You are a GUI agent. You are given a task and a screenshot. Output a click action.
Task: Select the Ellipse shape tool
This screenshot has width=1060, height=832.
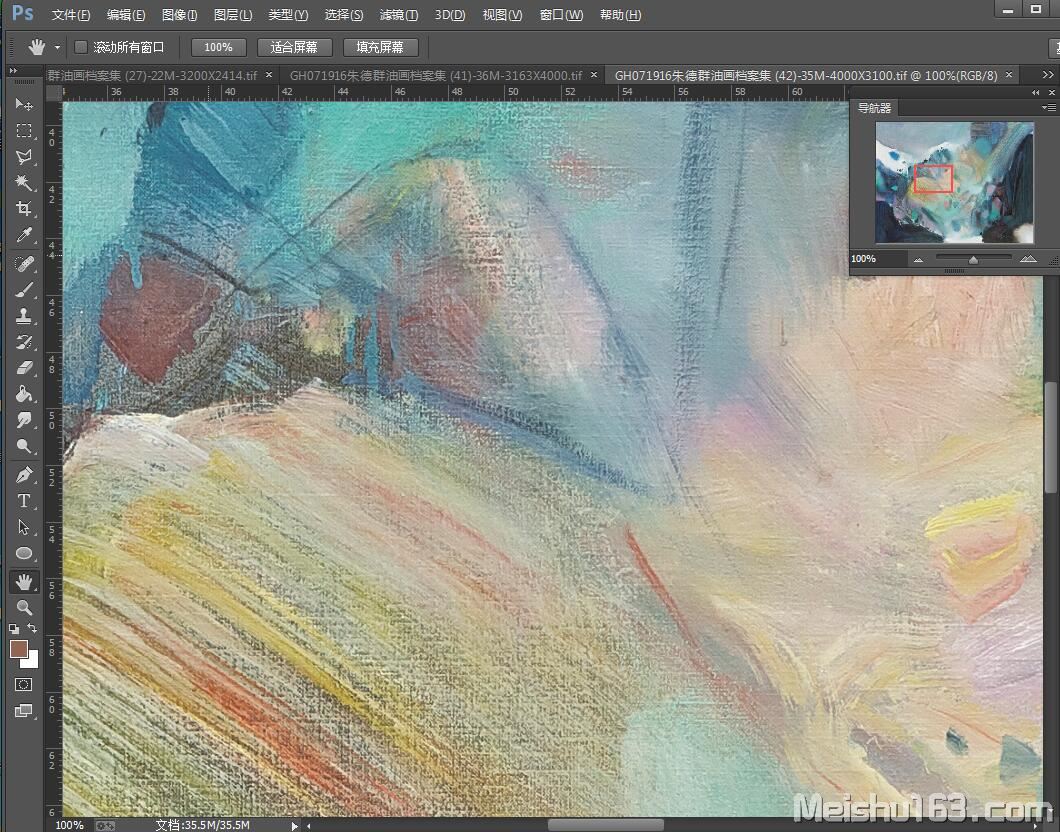point(24,554)
